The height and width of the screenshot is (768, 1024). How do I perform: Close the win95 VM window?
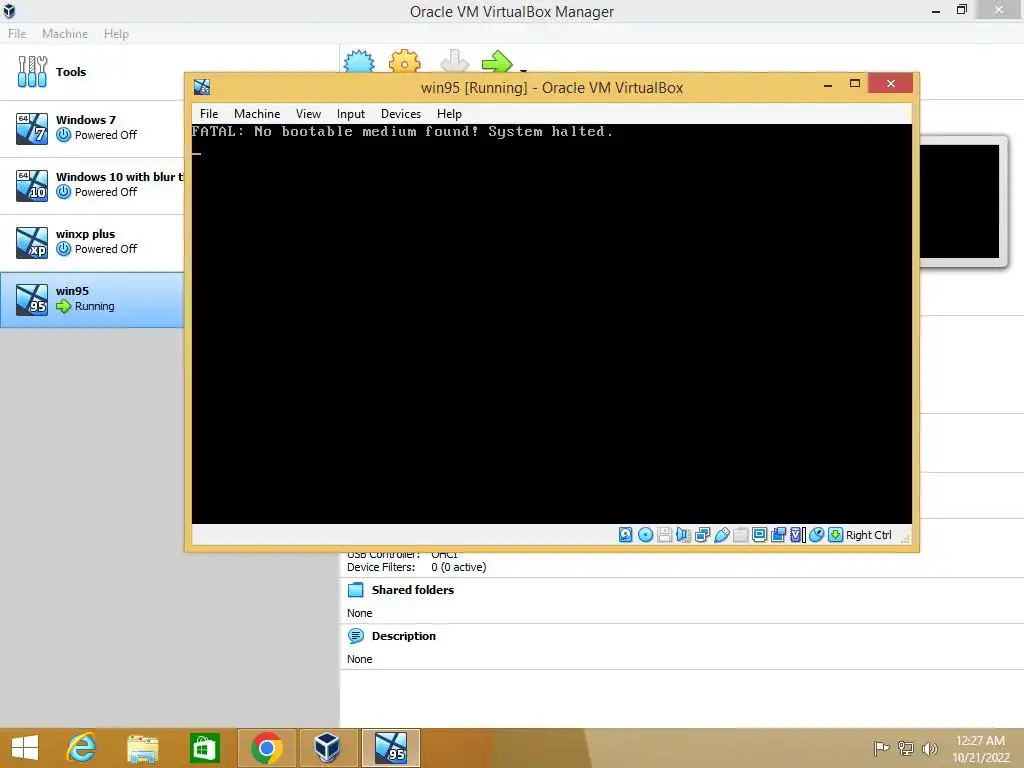890,84
